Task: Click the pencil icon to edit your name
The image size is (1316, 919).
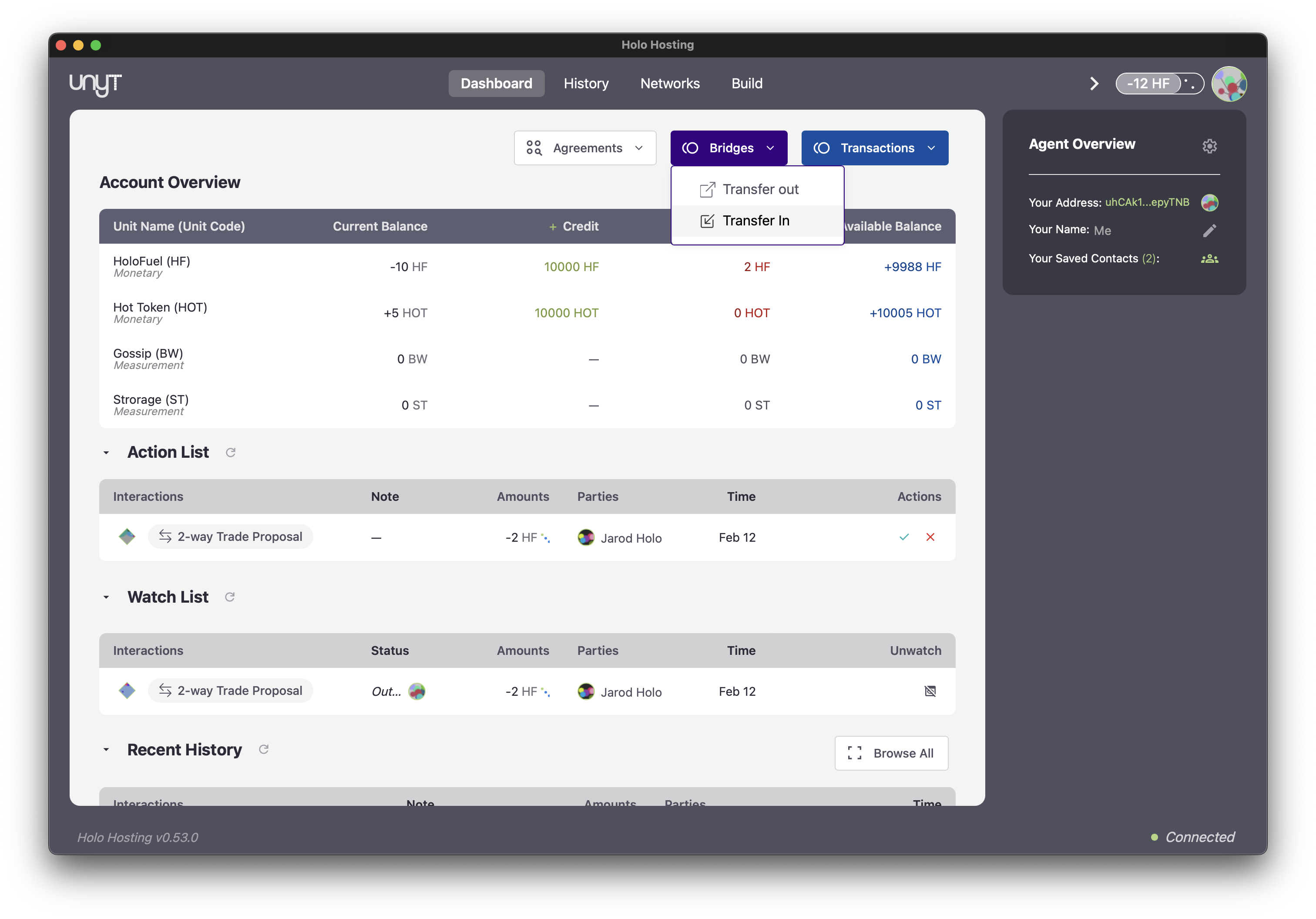Action: coord(1209,230)
